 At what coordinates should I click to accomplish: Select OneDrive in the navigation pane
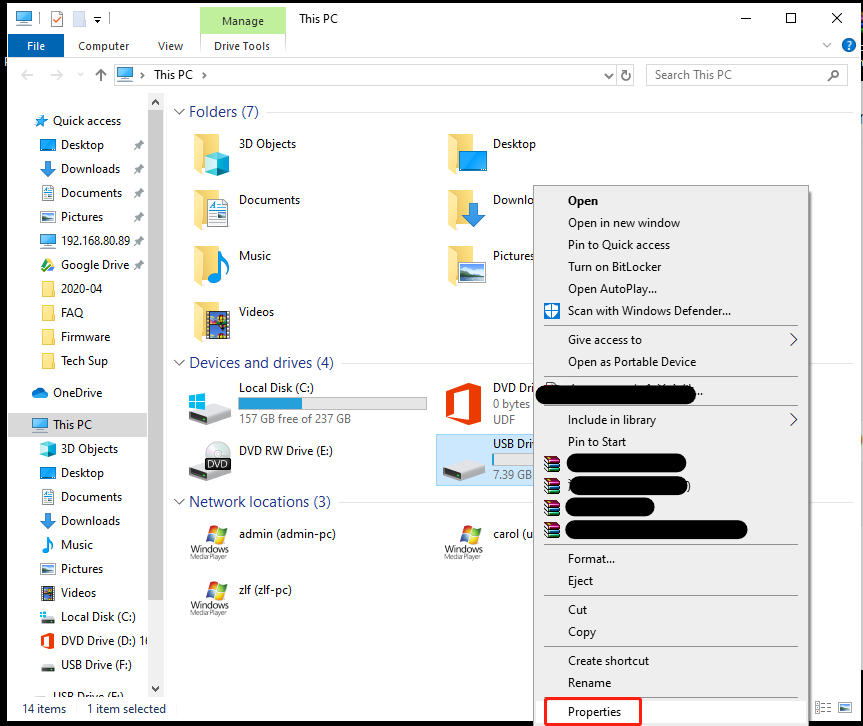pyautogui.click(x=77, y=393)
